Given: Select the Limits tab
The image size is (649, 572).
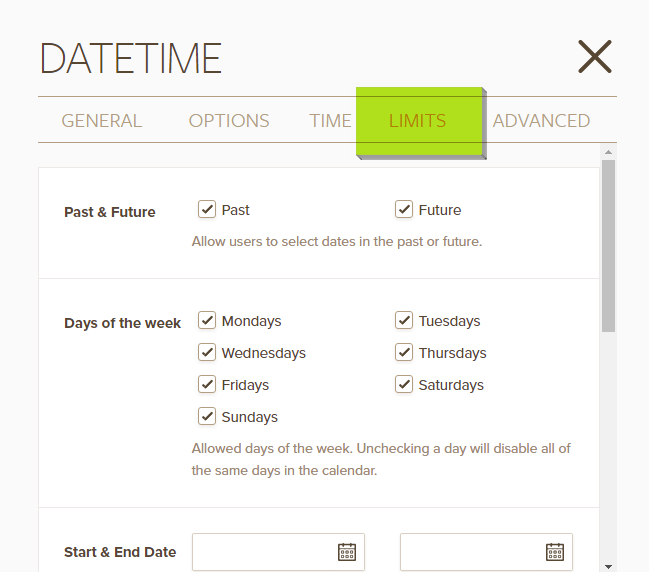Looking at the screenshot, I should point(418,121).
